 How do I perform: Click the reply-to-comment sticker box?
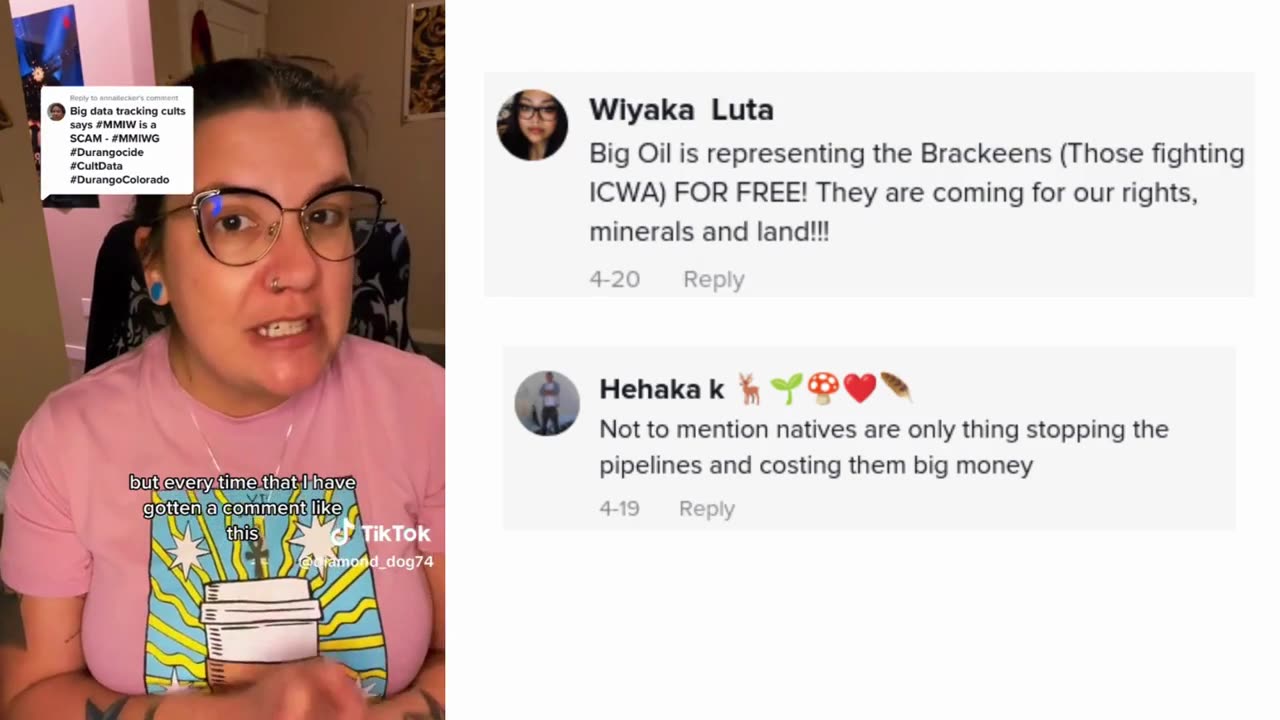tap(117, 141)
